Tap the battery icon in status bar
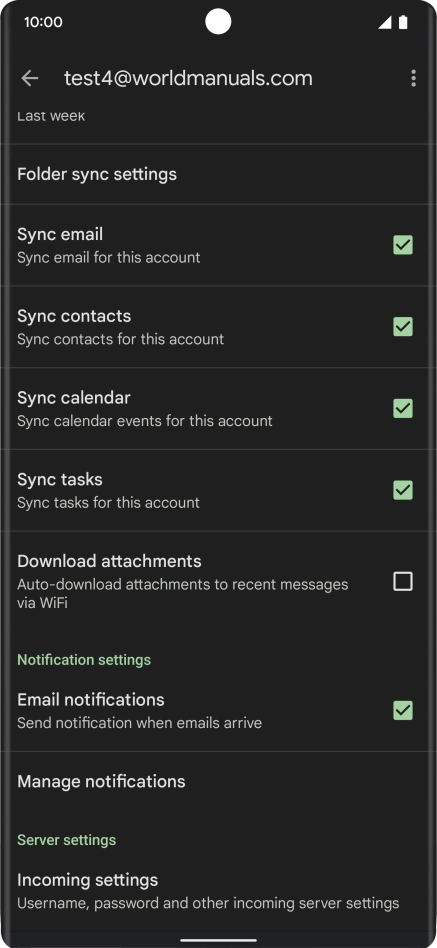This screenshot has width=437, height=948. pos(403,23)
